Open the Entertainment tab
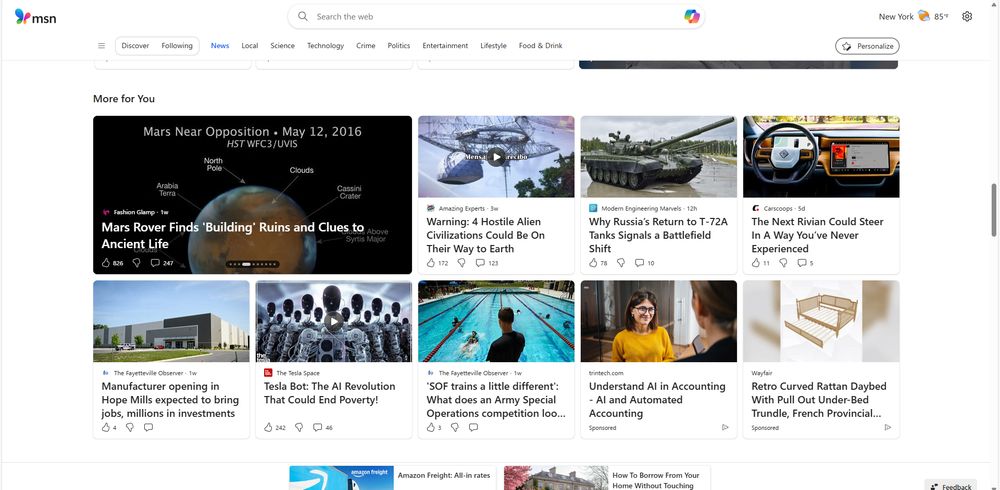This screenshot has width=1000, height=490. tap(445, 46)
